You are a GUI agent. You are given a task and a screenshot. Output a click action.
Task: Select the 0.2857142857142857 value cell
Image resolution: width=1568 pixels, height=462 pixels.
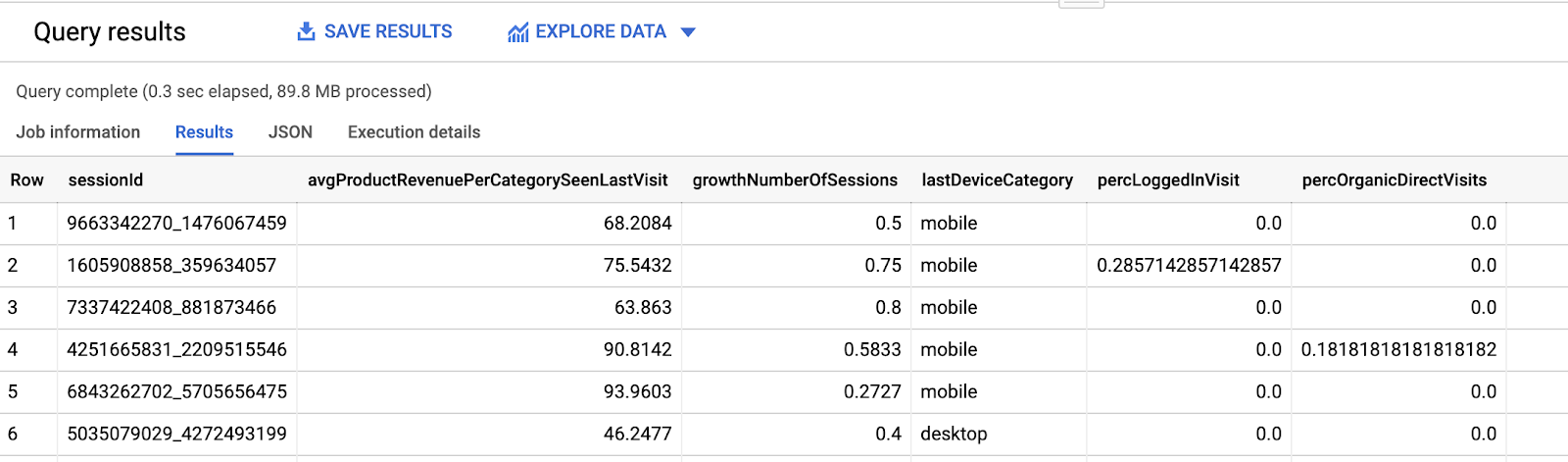1189,266
